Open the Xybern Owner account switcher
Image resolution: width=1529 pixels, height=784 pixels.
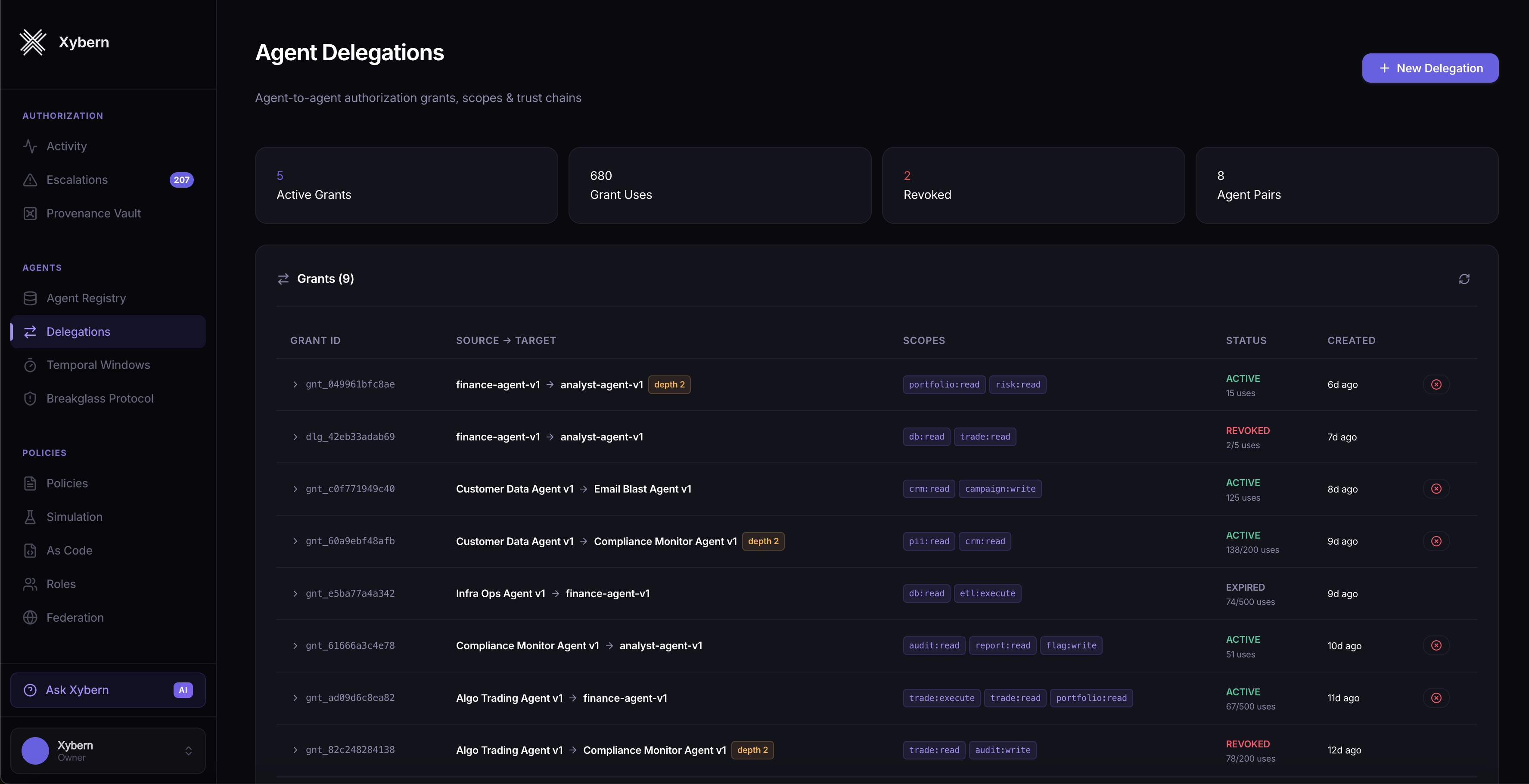click(108, 751)
